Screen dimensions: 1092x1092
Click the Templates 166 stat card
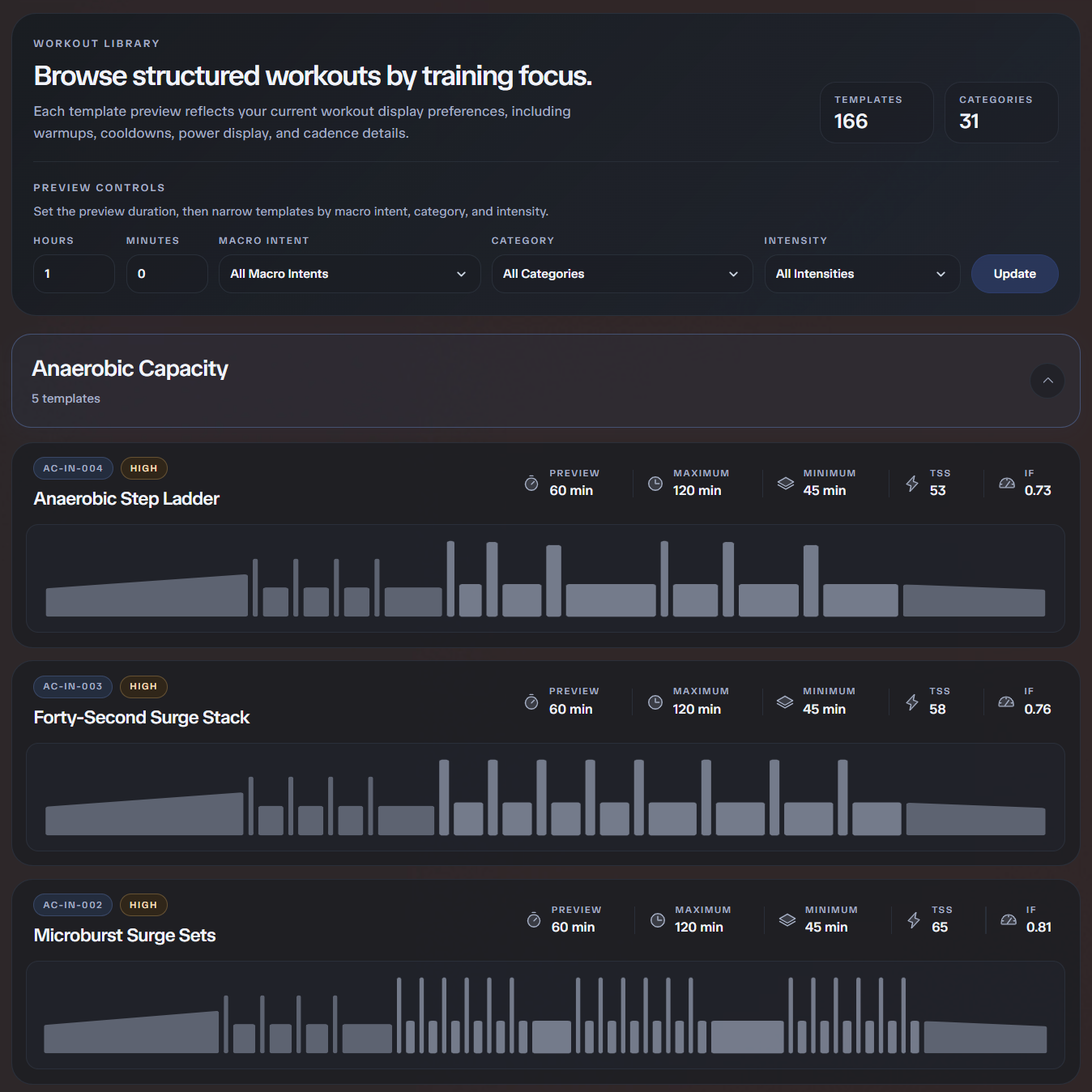tap(877, 113)
